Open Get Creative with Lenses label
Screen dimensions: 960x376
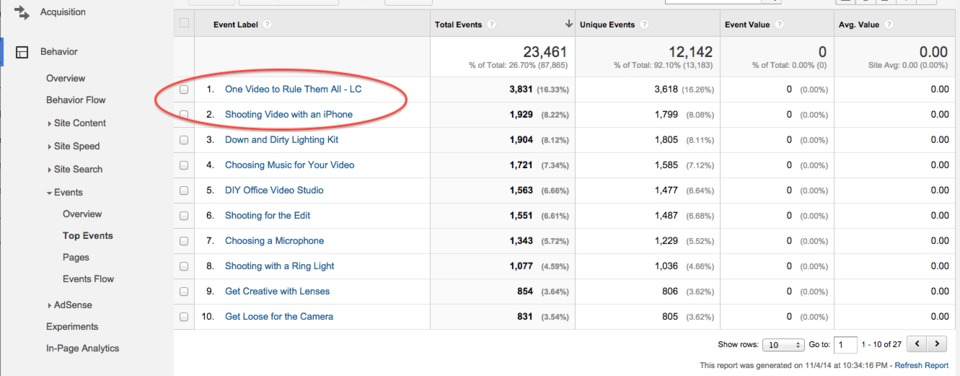coord(277,291)
